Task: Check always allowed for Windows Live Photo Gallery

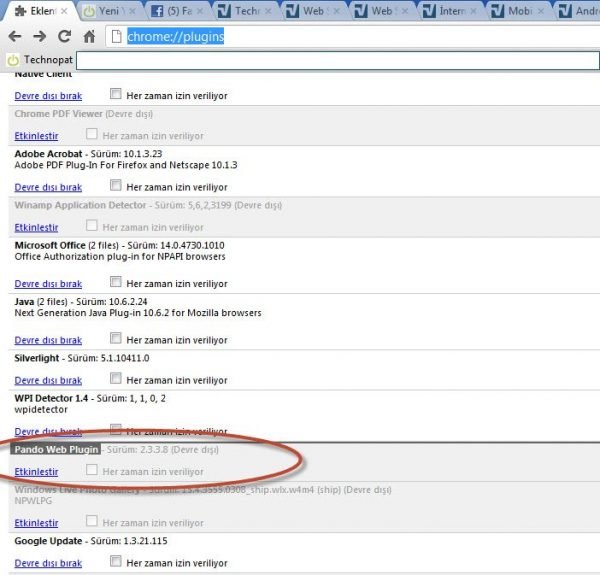Action: [x=92, y=521]
